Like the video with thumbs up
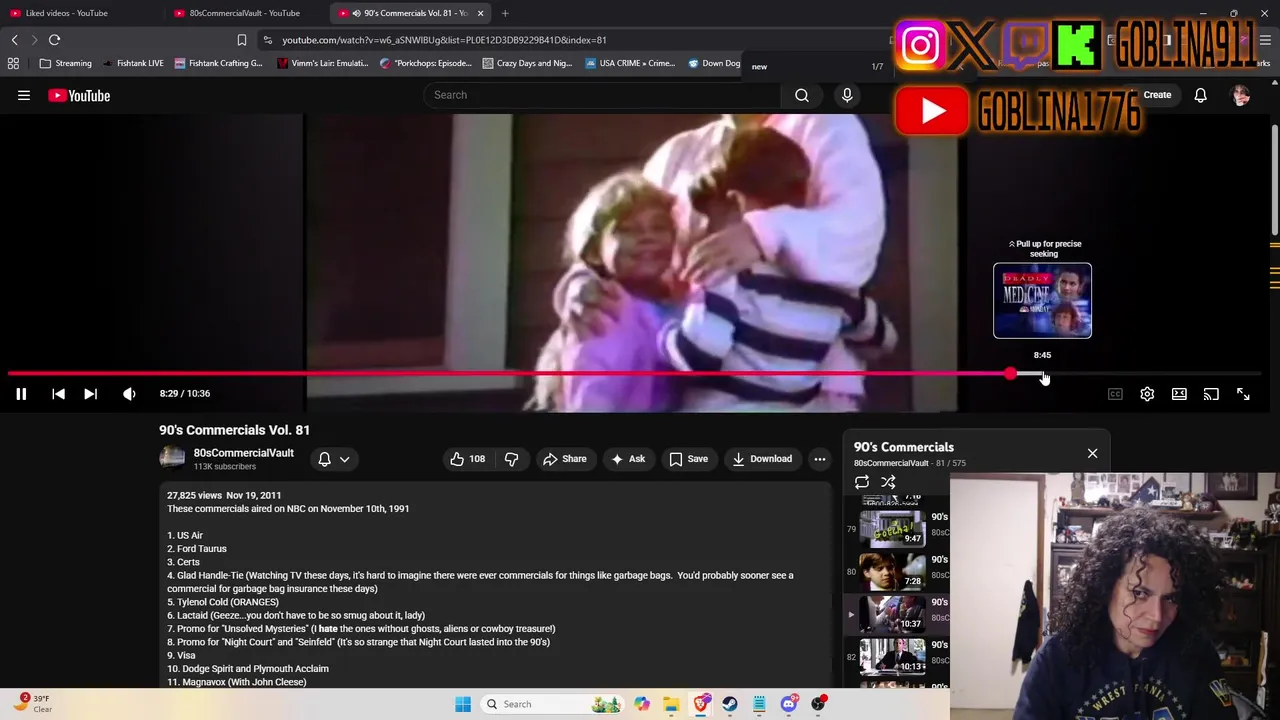Screen dimensions: 1280x720 [467, 459]
